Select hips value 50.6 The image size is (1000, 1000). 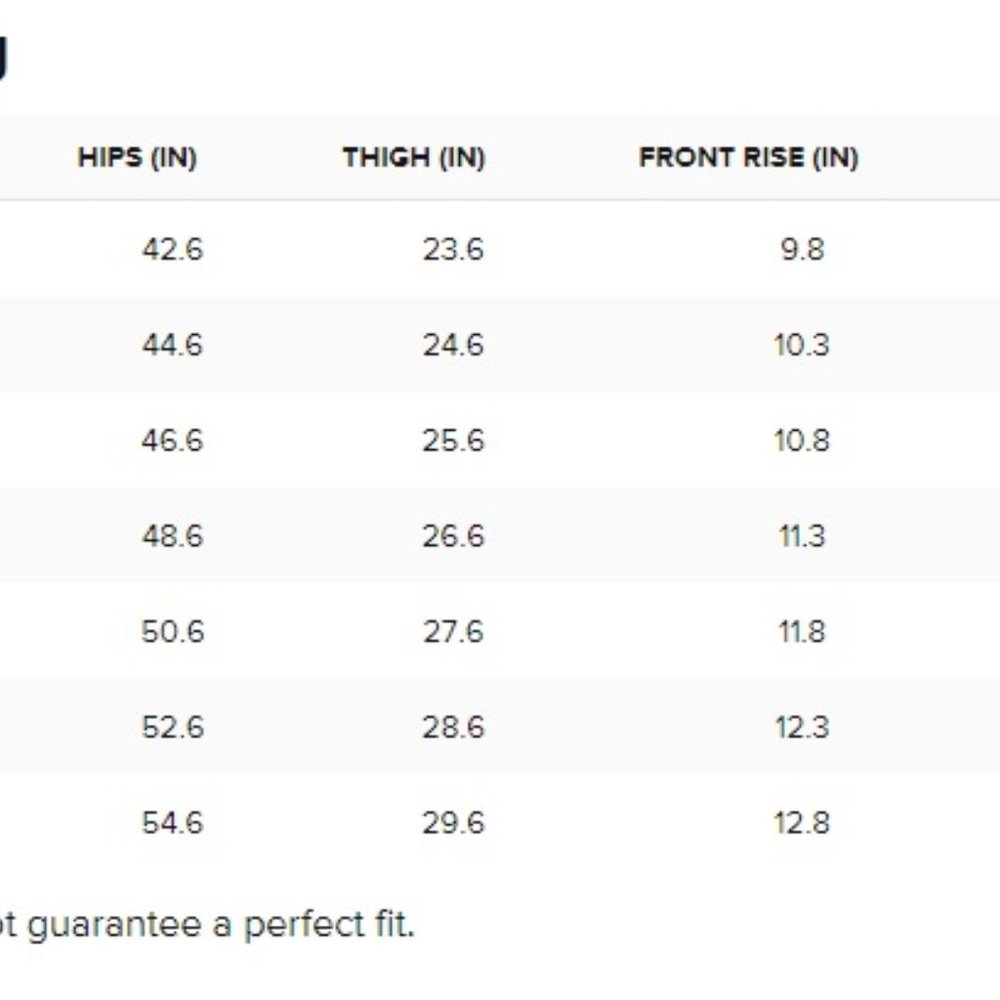coord(172,632)
